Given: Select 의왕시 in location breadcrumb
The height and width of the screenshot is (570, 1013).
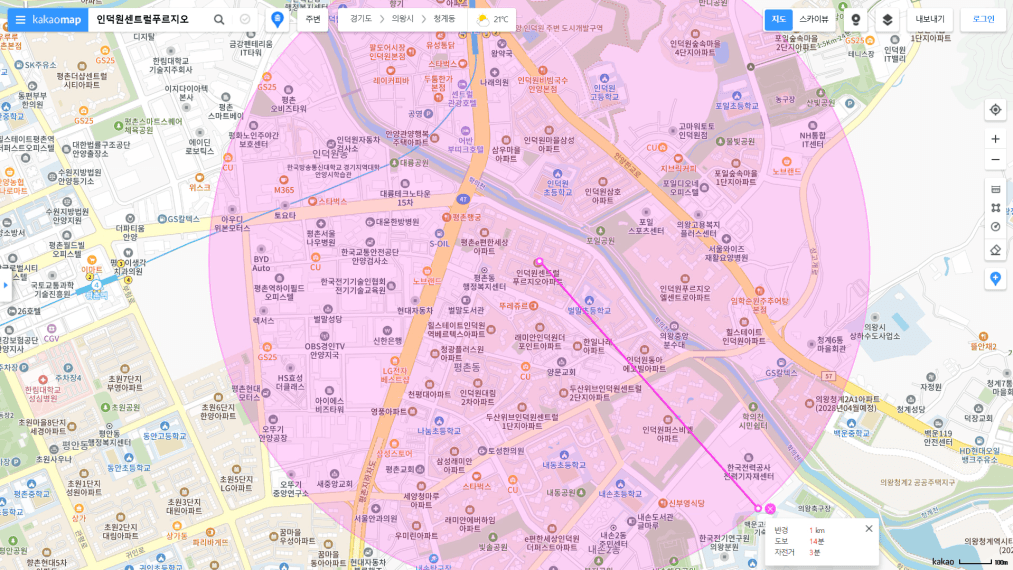Looking at the screenshot, I should pyautogui.click(x=402, y=19).
